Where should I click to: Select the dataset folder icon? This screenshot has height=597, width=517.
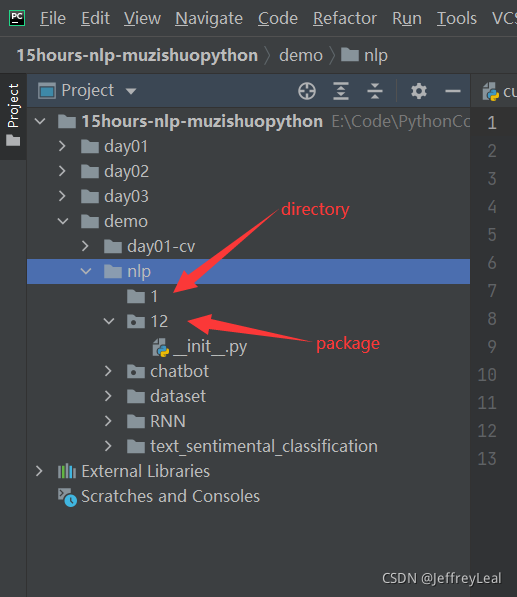tap(136, 396)
